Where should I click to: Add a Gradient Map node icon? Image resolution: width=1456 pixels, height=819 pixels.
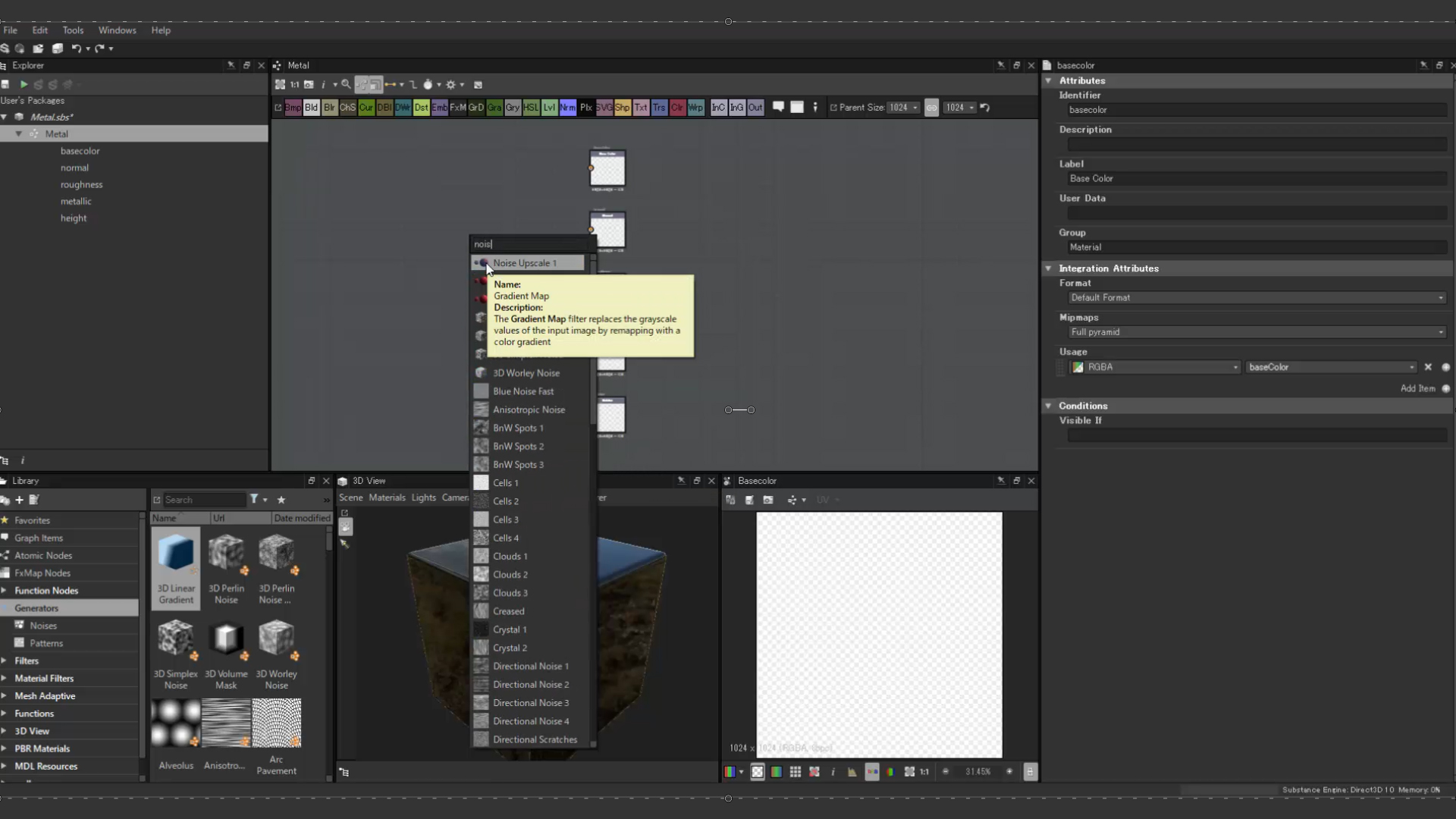[x=494, y=108]
